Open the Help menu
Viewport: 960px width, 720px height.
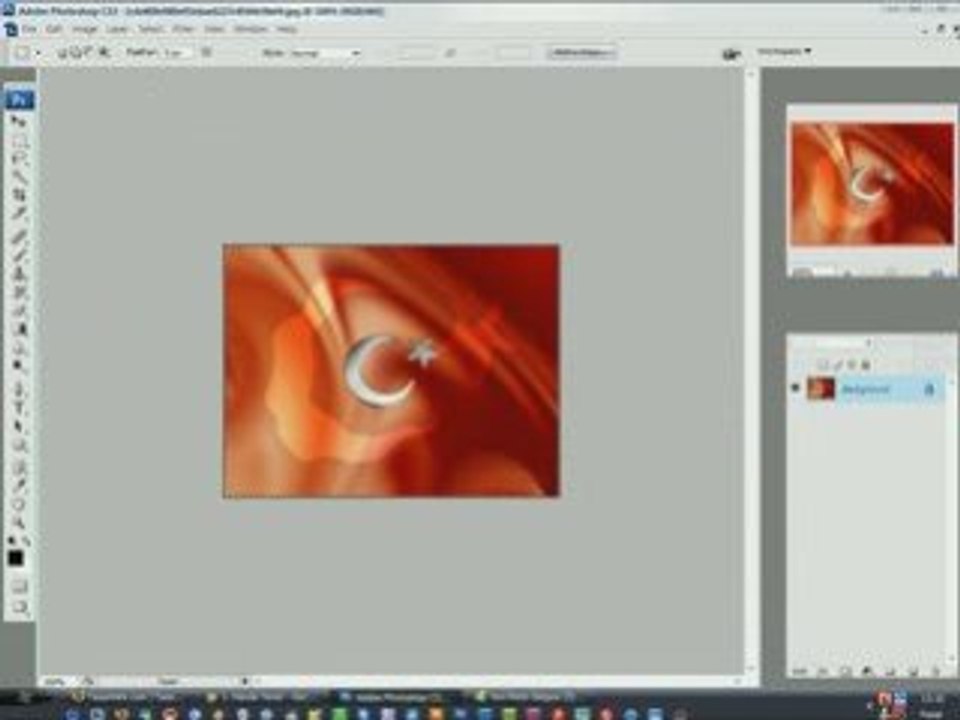click(286, 29)
